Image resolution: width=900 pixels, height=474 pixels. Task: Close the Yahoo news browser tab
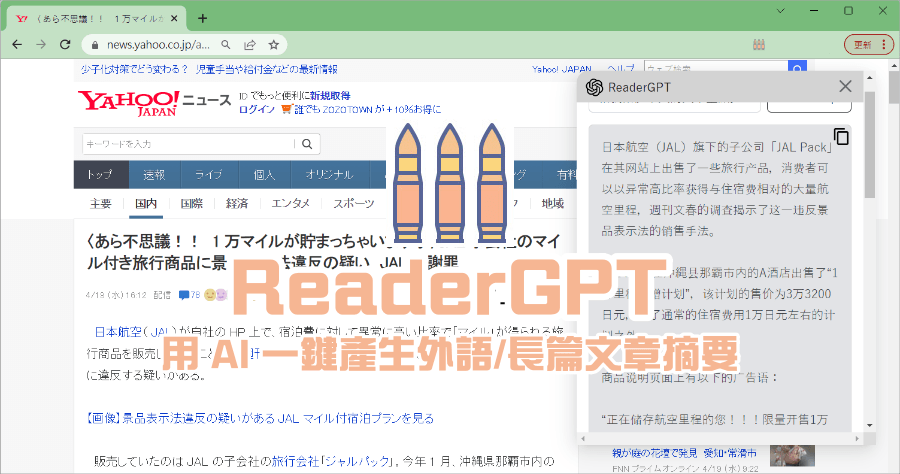(x=174, y=18)
